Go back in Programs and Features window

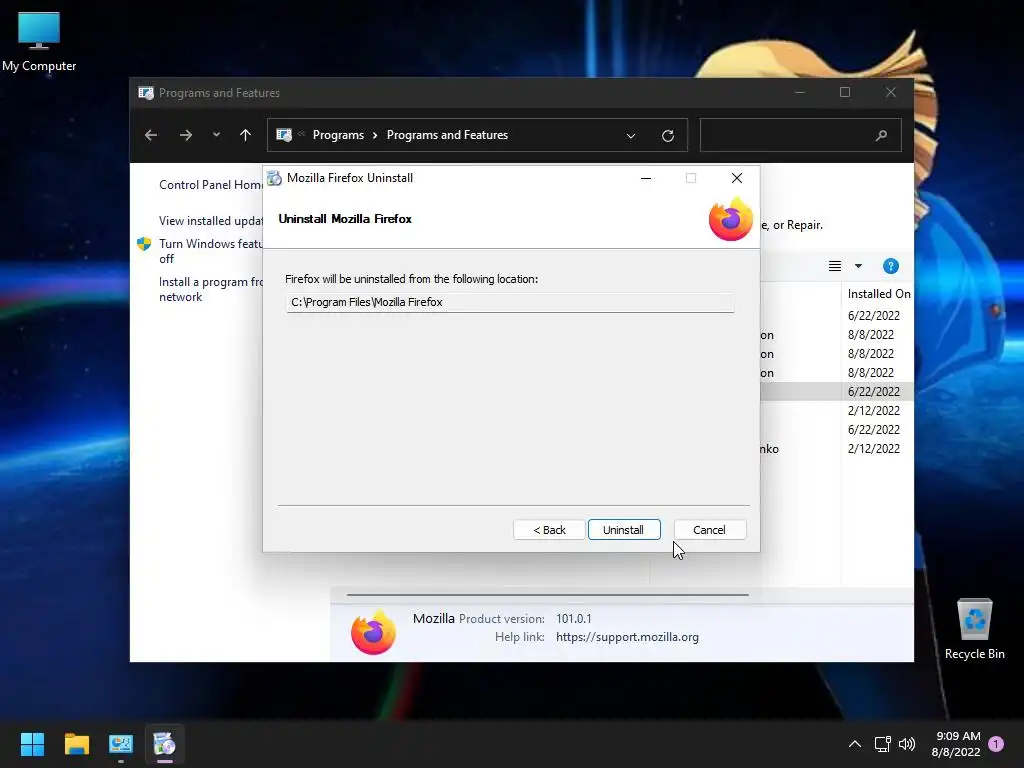click(x=151, y=135)
